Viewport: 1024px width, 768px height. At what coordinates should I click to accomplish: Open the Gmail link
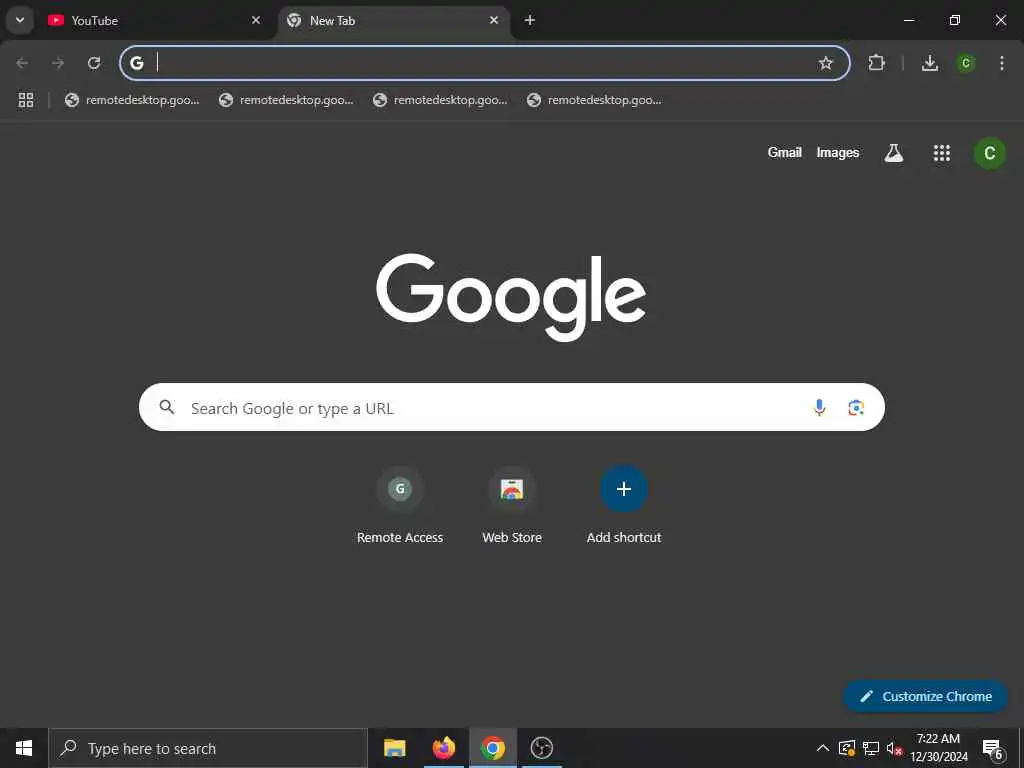784,153
